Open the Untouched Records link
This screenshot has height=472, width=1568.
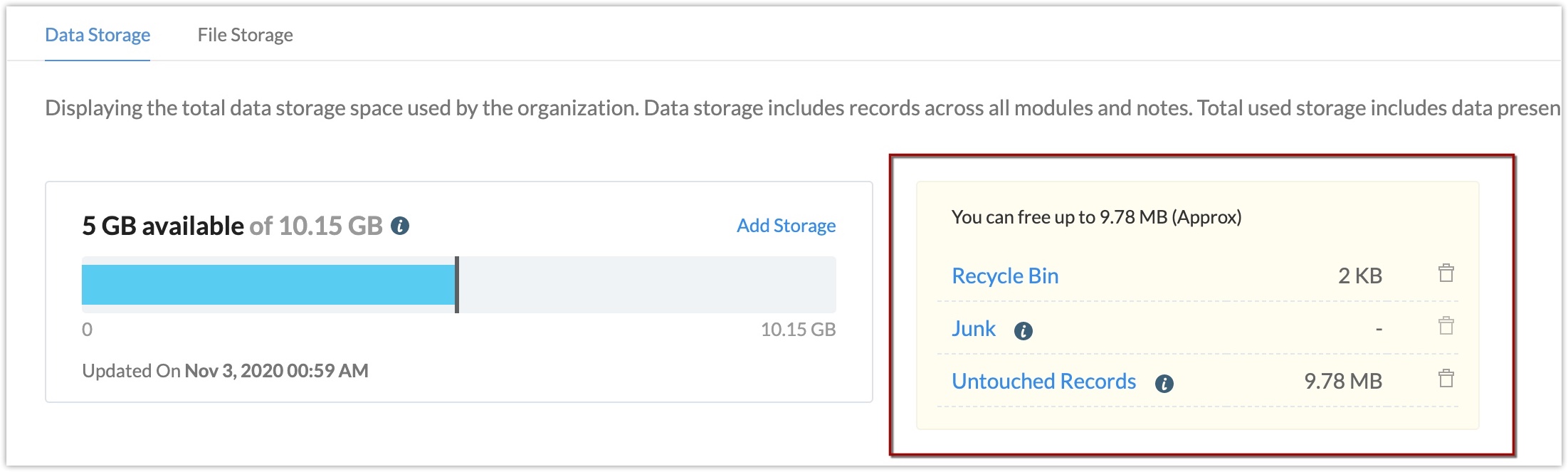[x=1043, y=382]
